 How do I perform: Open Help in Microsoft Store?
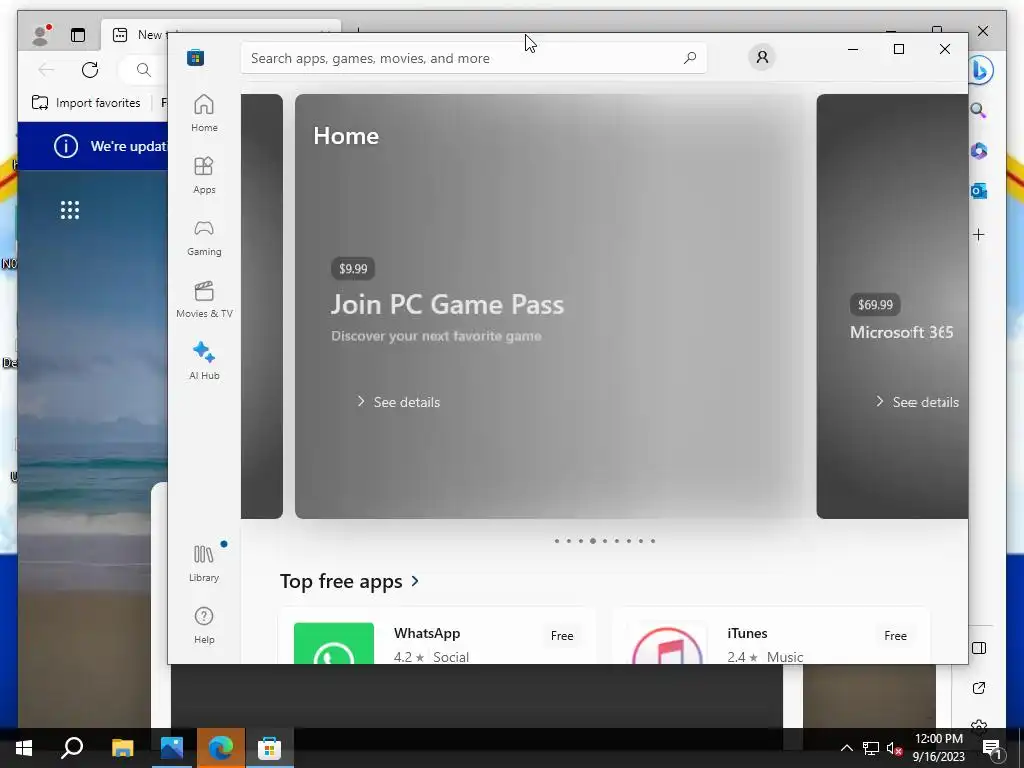(x=204, y=625)
